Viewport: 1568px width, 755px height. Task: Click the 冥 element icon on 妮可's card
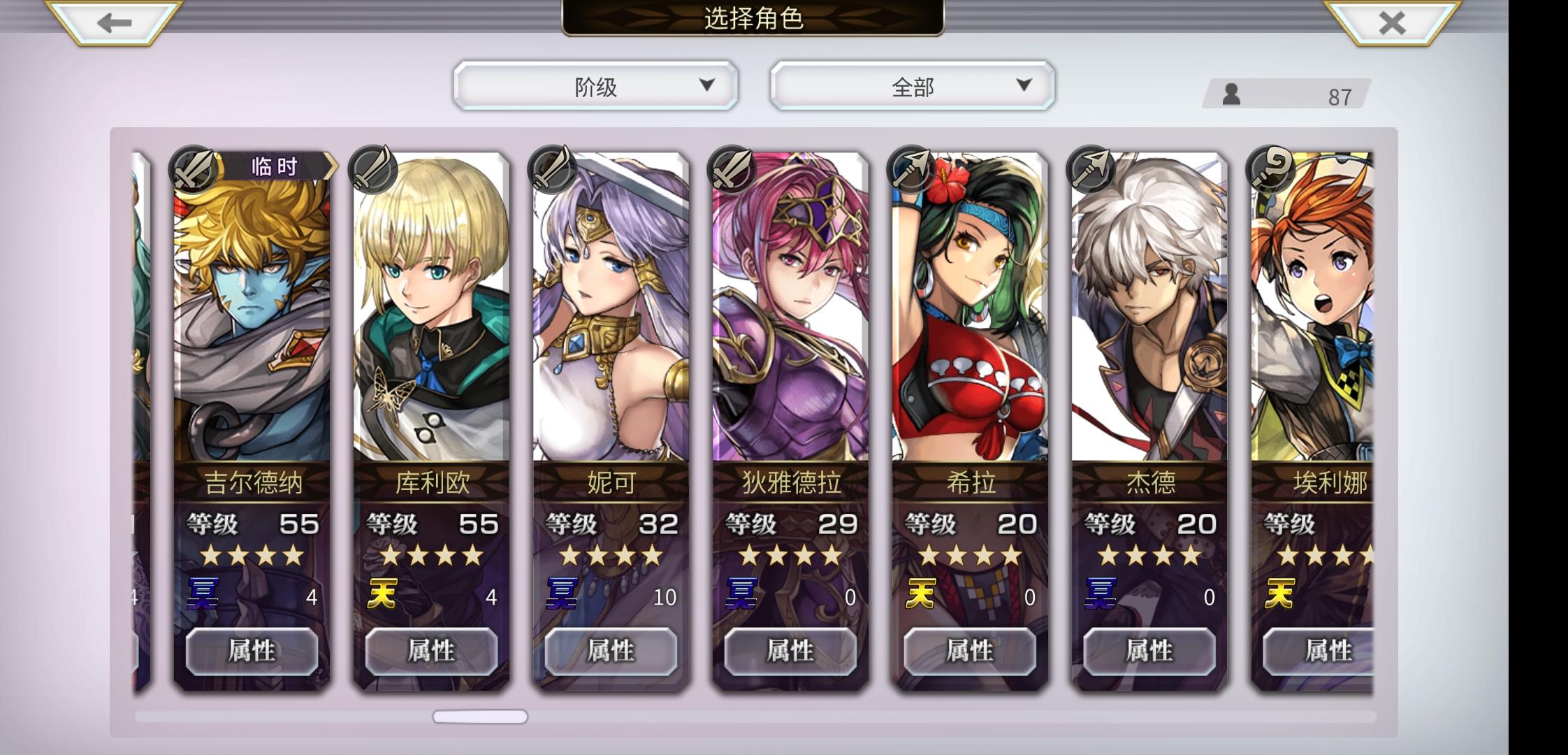(x=562, y=594)
